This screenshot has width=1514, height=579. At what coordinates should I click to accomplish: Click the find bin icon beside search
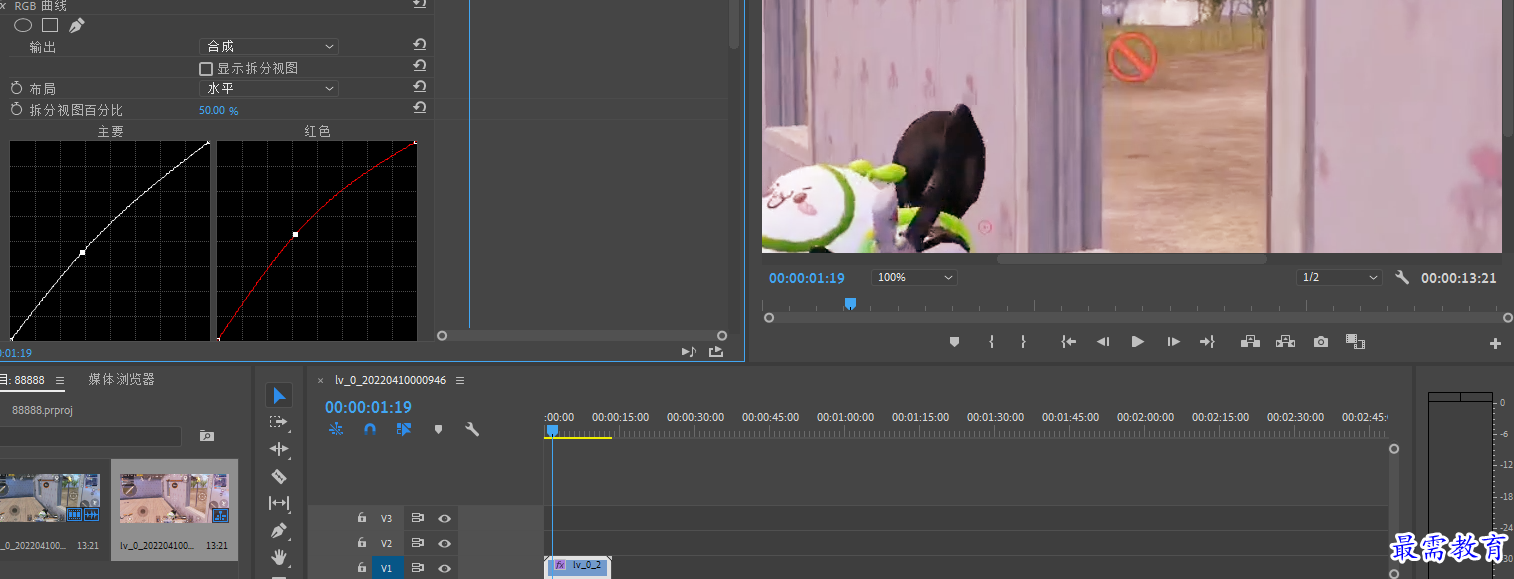point(206,436)
